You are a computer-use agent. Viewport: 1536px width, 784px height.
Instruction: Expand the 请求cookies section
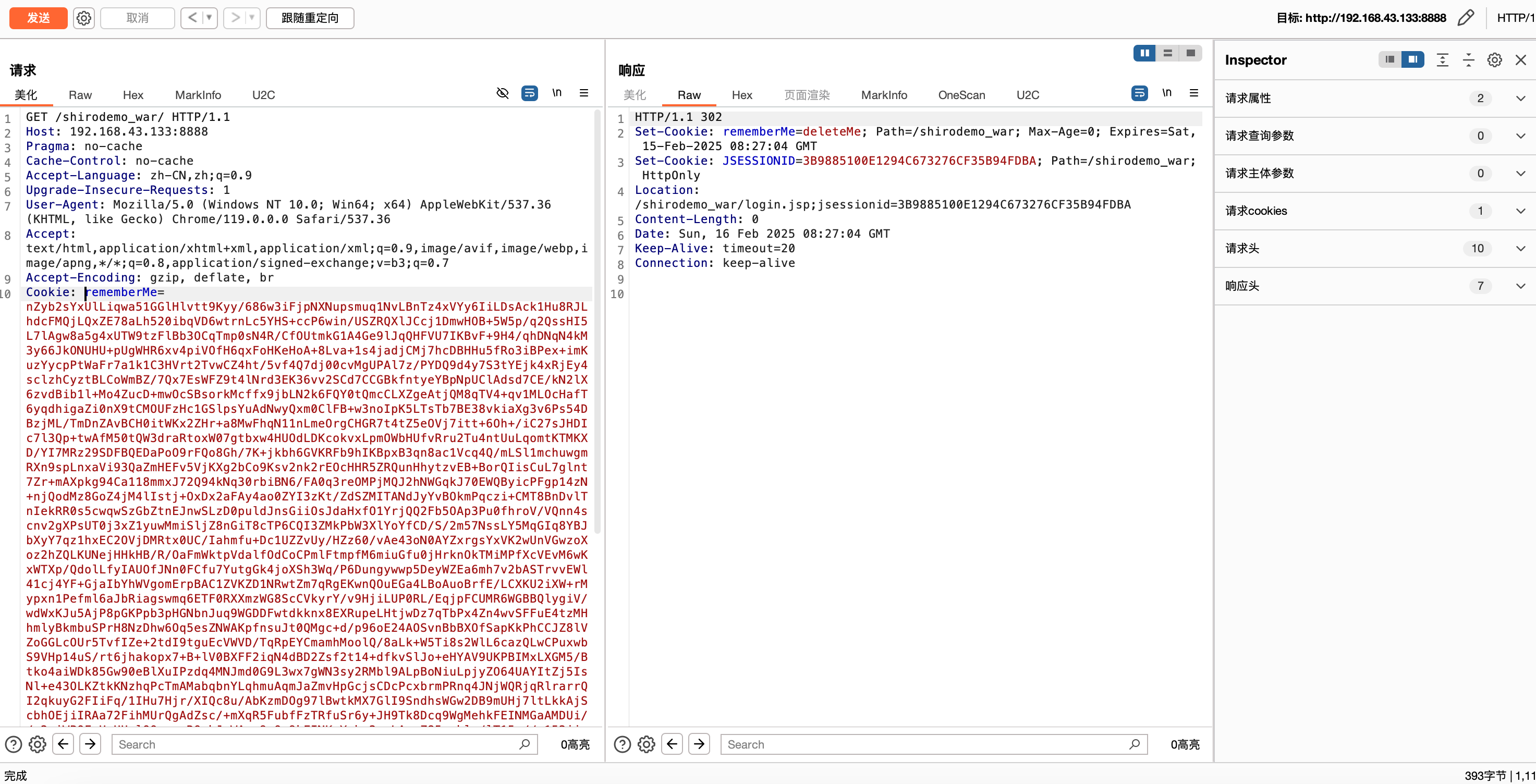[x=1520, y=211]
